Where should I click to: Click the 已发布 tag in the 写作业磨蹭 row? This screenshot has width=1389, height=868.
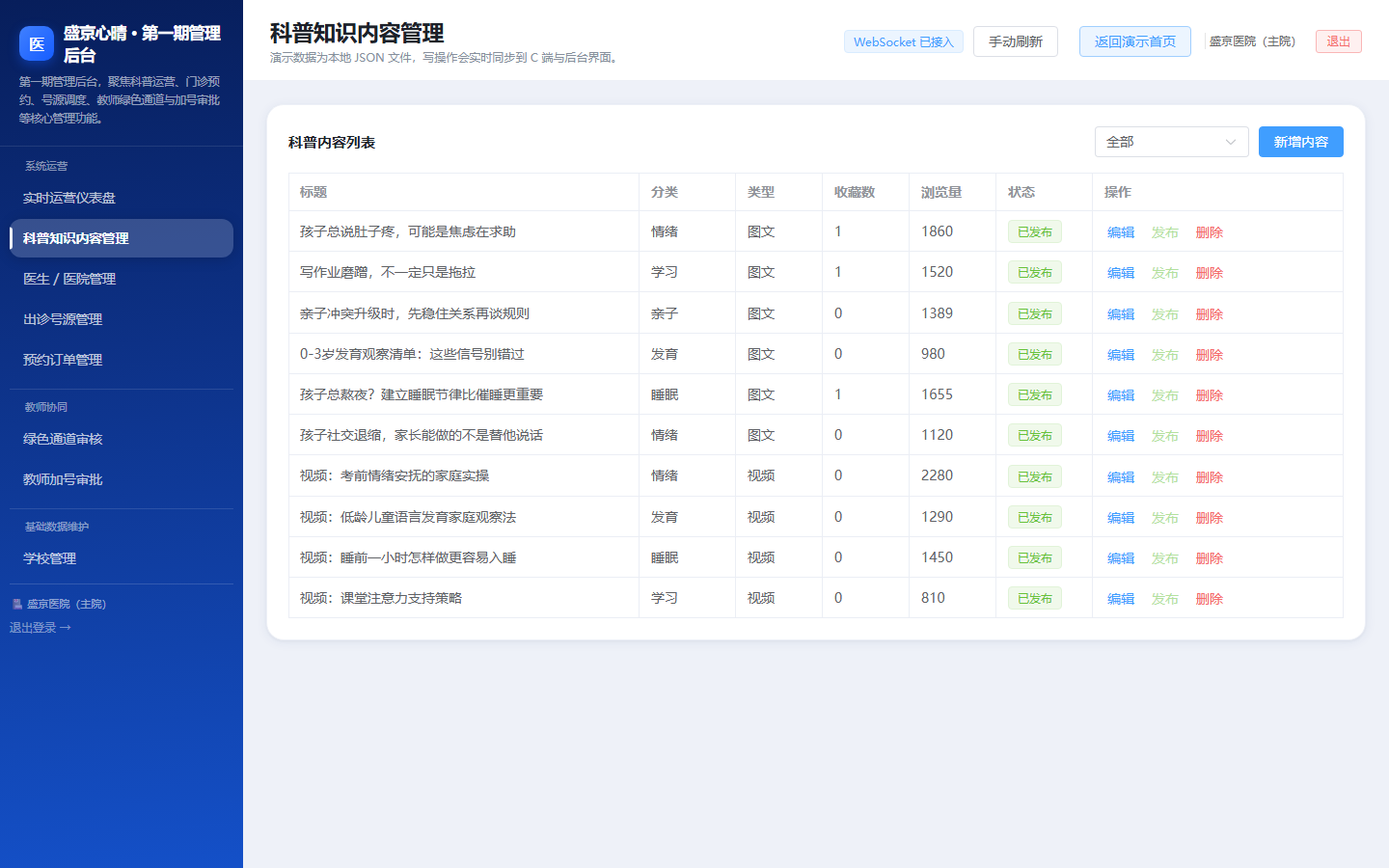pyautogui.click(x=1034, y=272)
